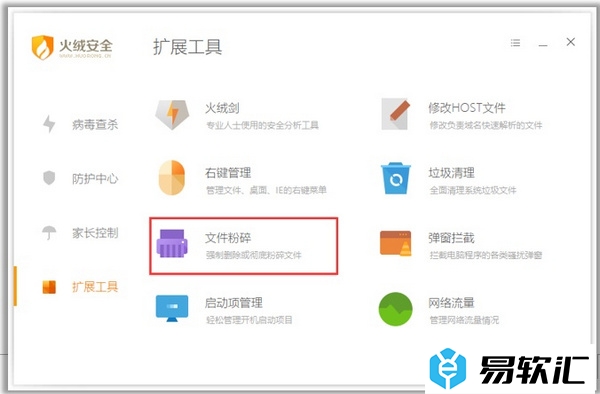Launch 启动项管理 tool title
This screenshot has height=394, width=600.
coord(234,303)
